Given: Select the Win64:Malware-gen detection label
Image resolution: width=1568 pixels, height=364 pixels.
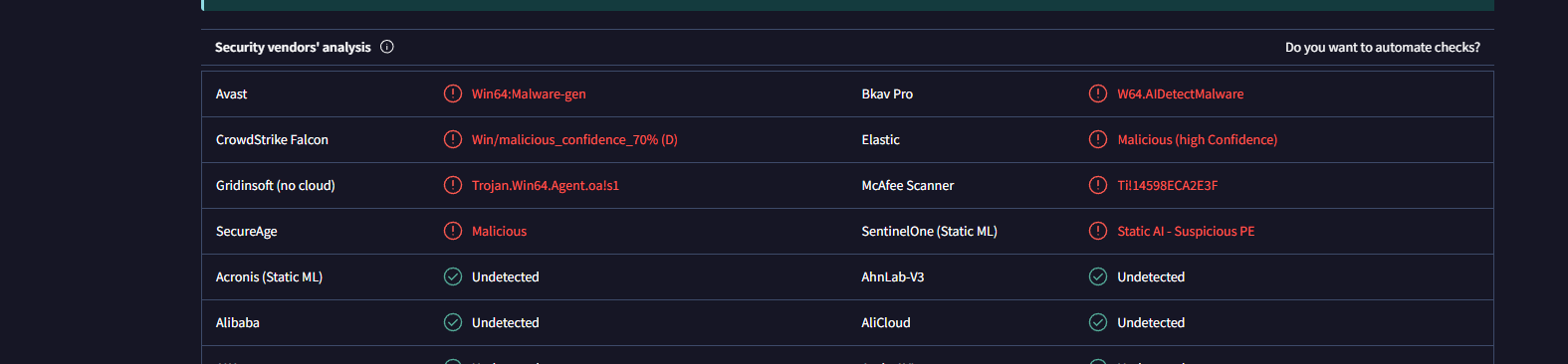Looking at the screenshot, I should tap(529, 93).
